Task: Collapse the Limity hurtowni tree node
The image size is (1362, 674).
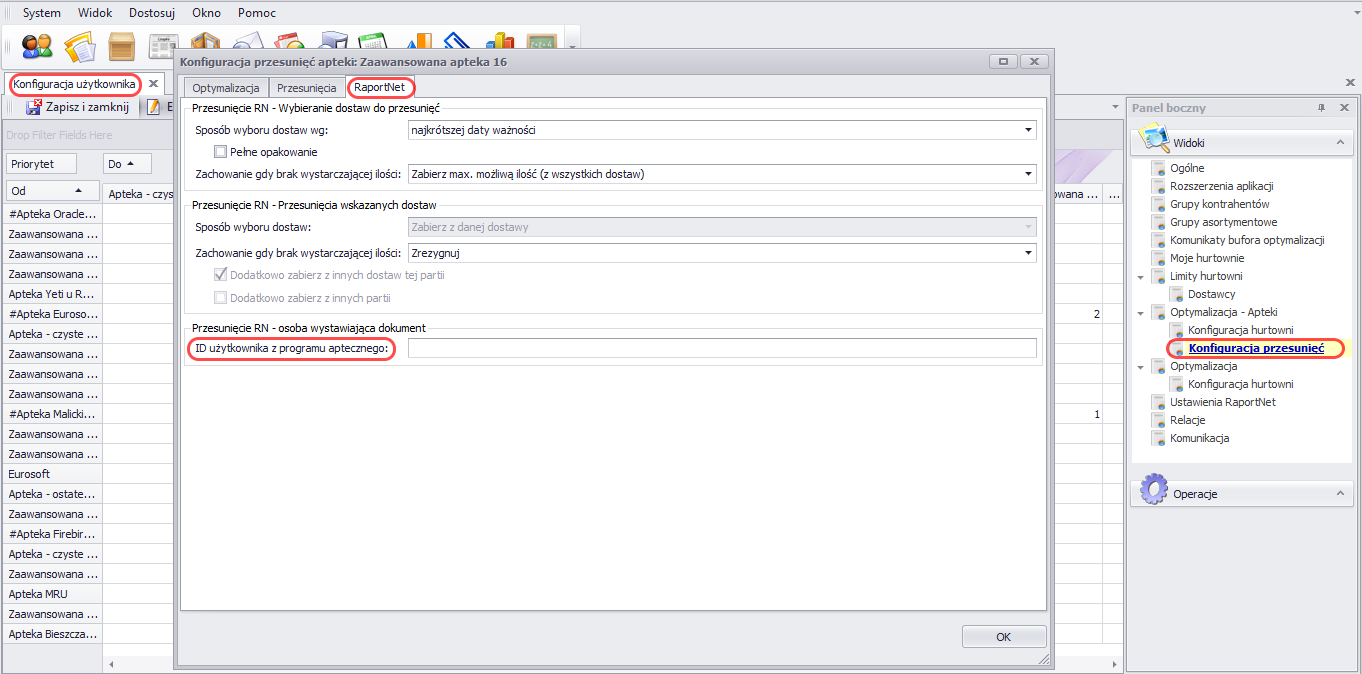Action: 1142,276
